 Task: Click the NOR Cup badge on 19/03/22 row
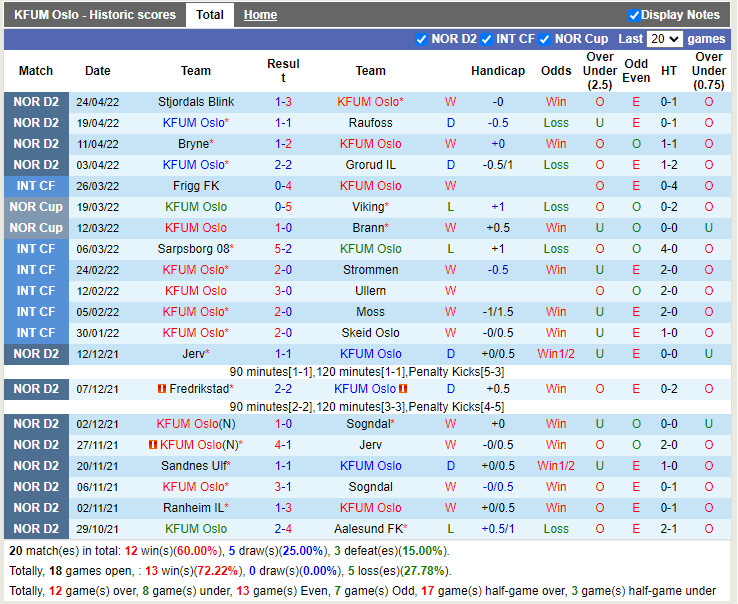click(36, 207)
